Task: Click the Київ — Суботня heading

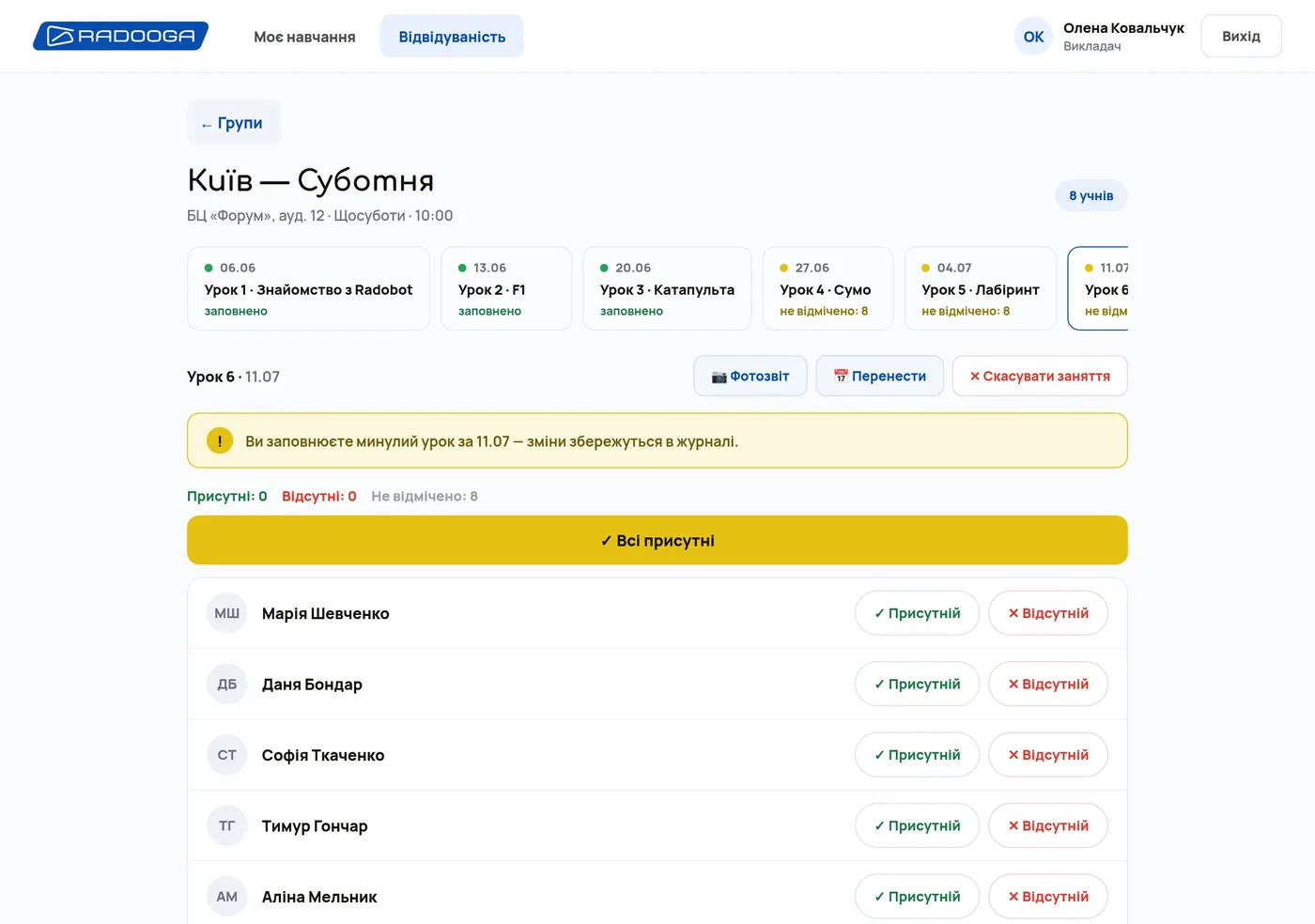Action: coord(311,179)
